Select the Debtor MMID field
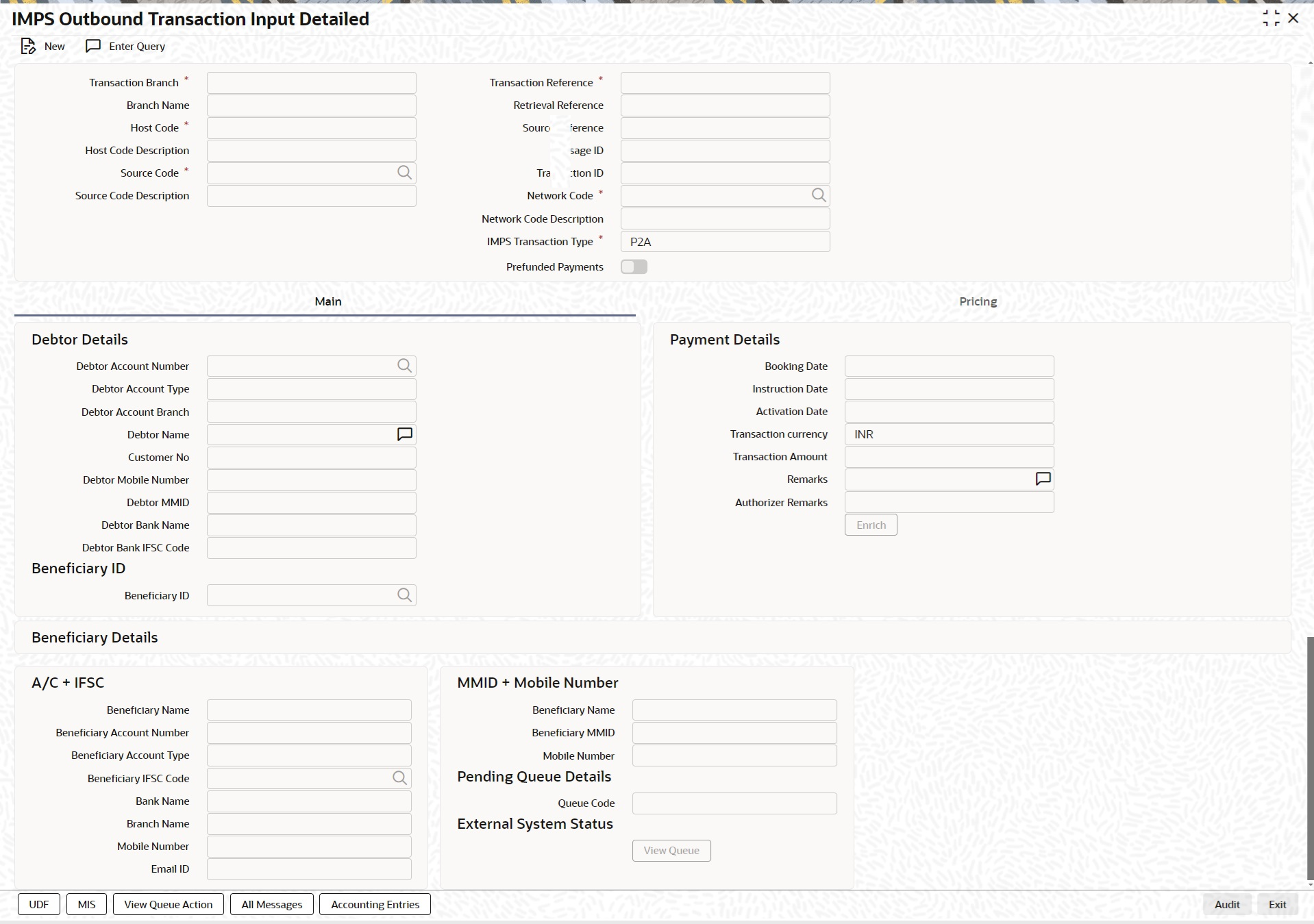1314x924 pixels. pyautogui.click(x=312, y=502)
